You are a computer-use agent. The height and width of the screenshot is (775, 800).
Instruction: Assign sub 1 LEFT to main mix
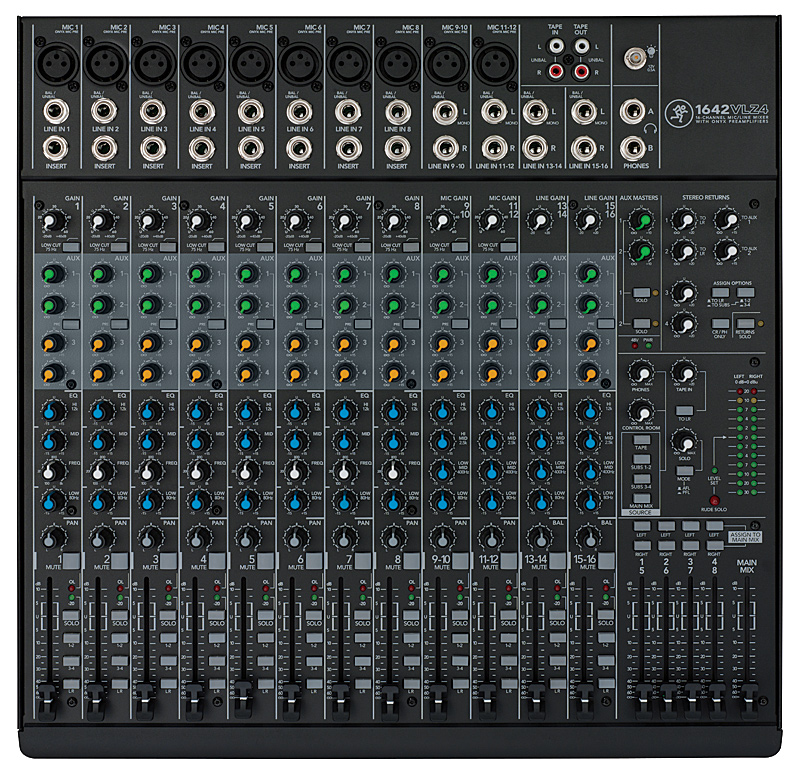642,526
